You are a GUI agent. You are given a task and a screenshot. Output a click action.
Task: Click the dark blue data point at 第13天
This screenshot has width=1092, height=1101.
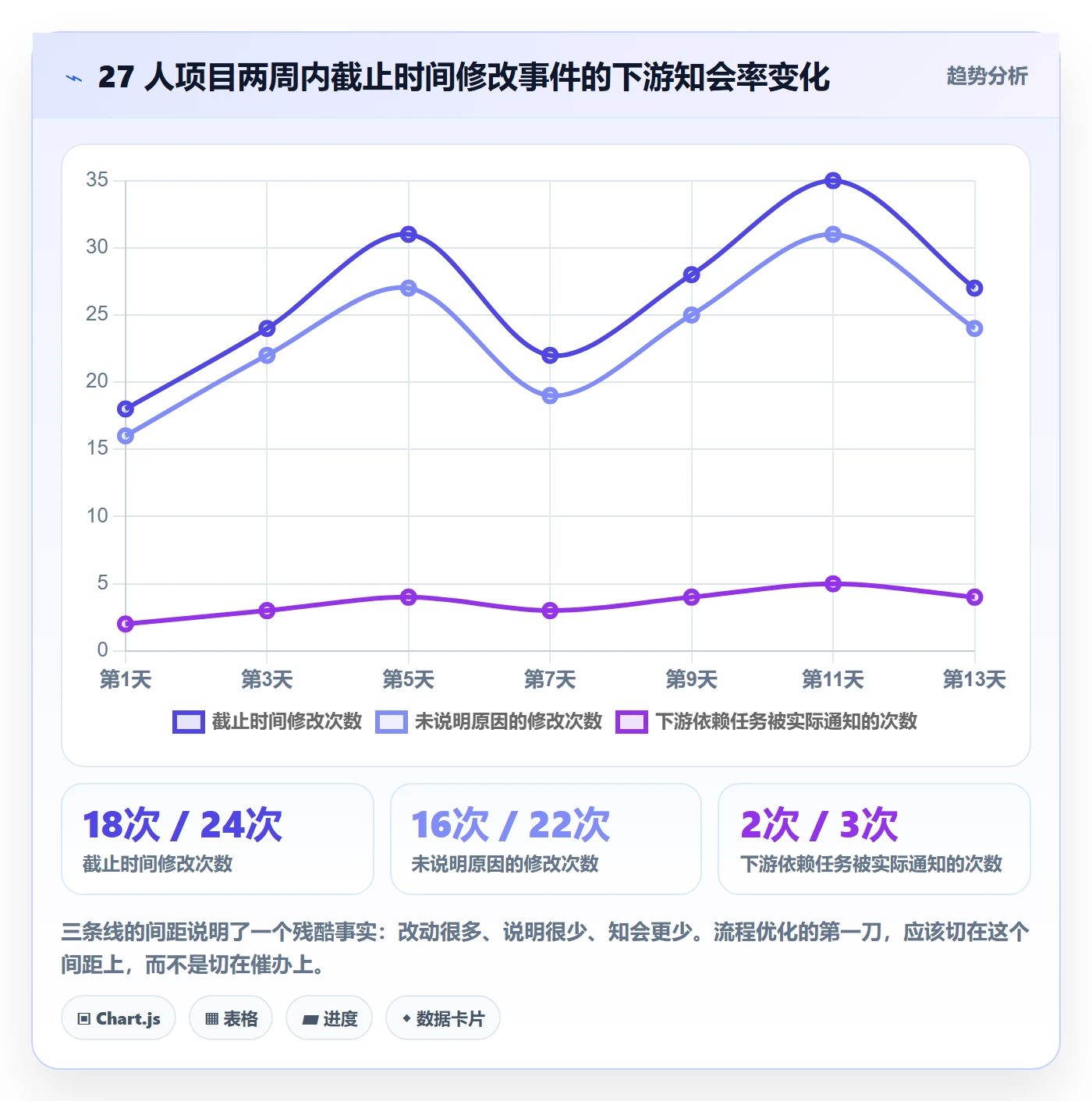pos(974,289)
